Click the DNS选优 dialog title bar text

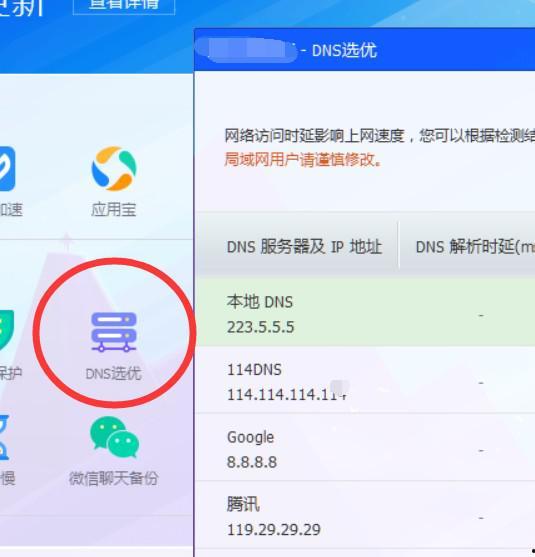pos(344,50)
